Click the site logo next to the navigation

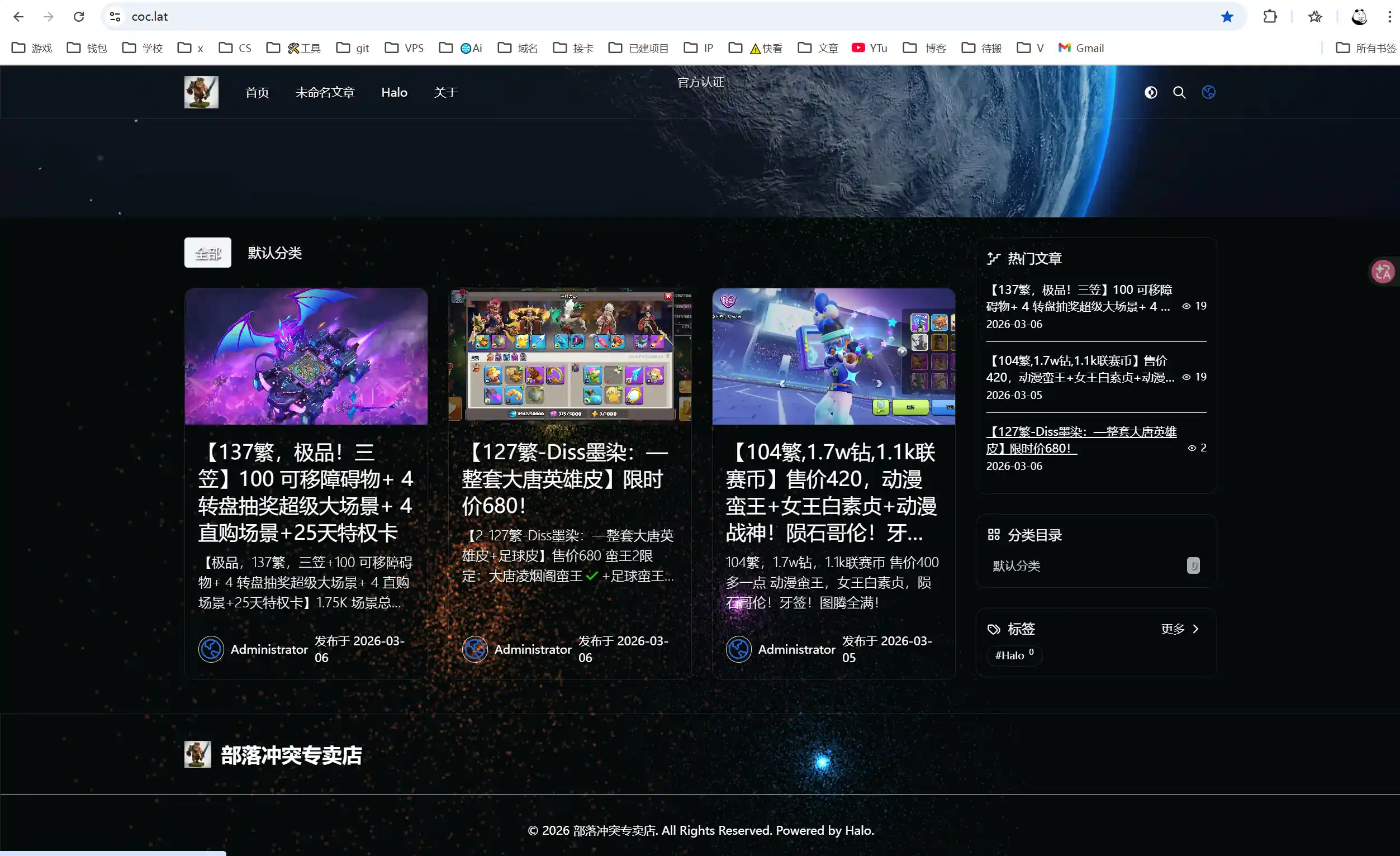[x=201, y=92]
